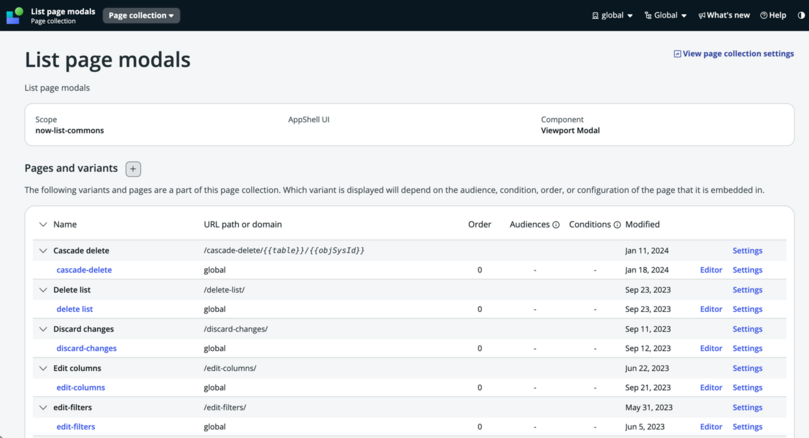This screenshot has height=438, width=809.
Task: Click the Pages and variants heading
Action: tap(71, 168)
